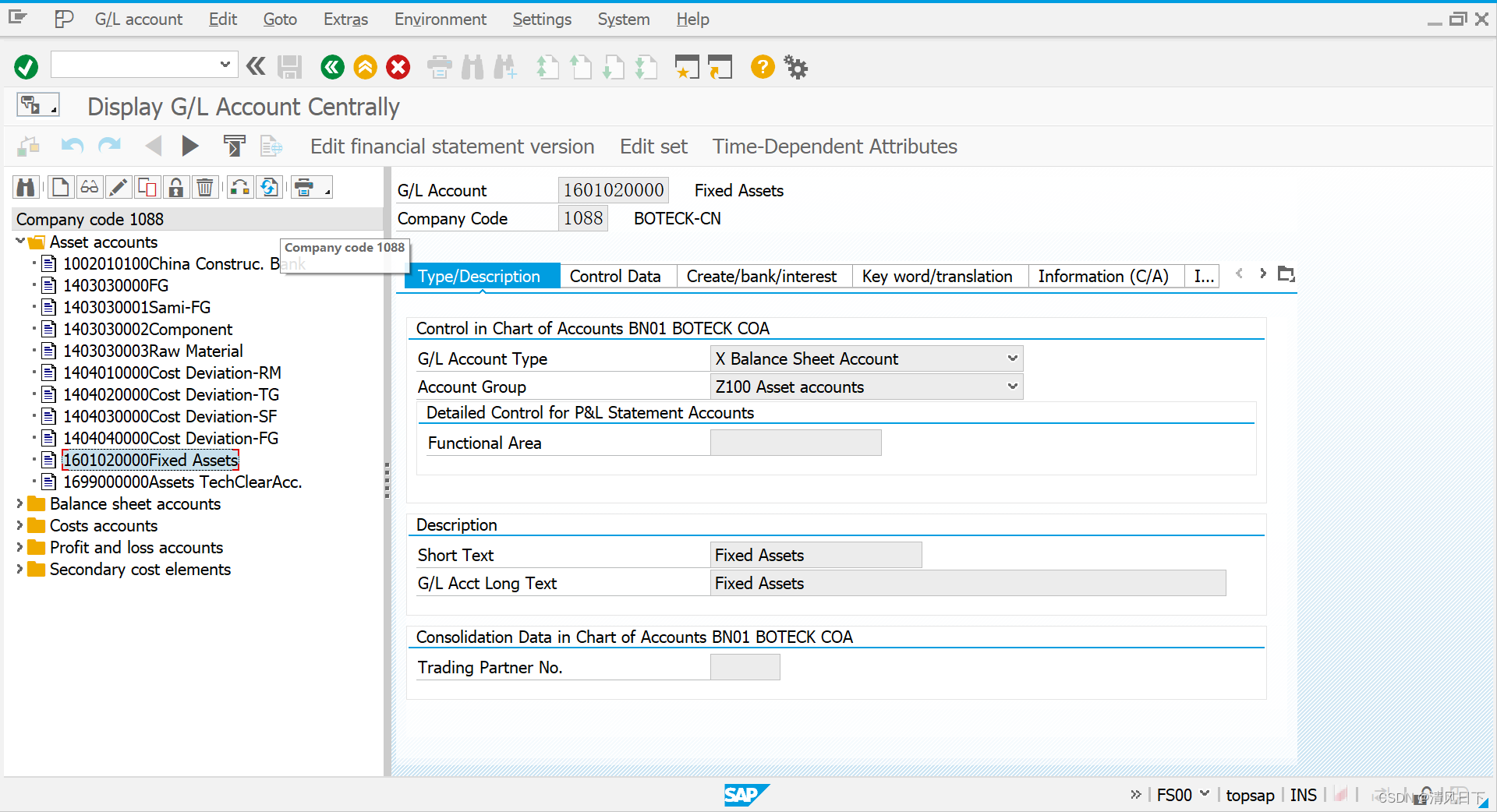The width and height of the screenshot is (1497, 812).
Task: Click the Customize Local Layout gear icon
Action: click(796, 67)
